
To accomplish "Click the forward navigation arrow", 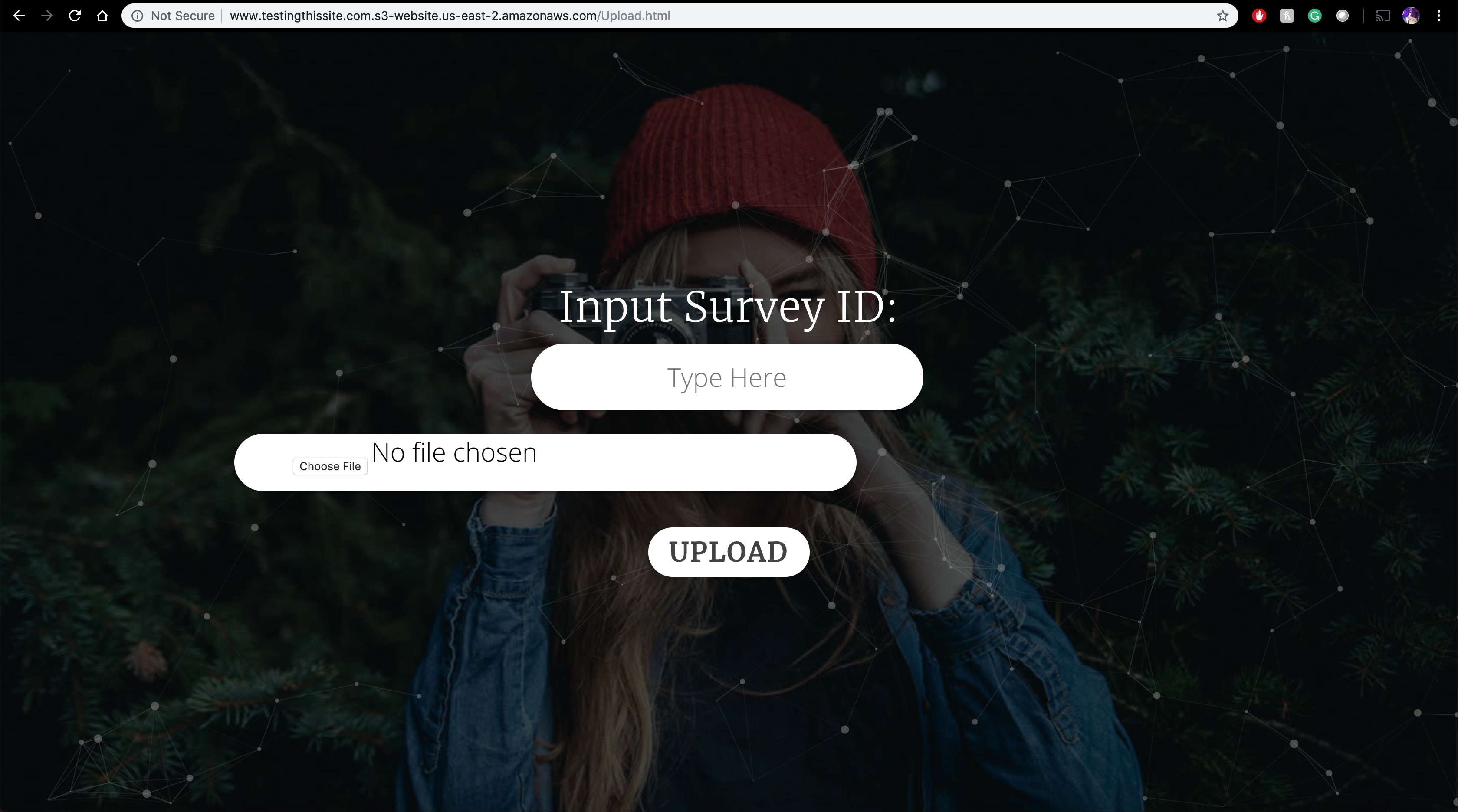I will coord(47,16).
